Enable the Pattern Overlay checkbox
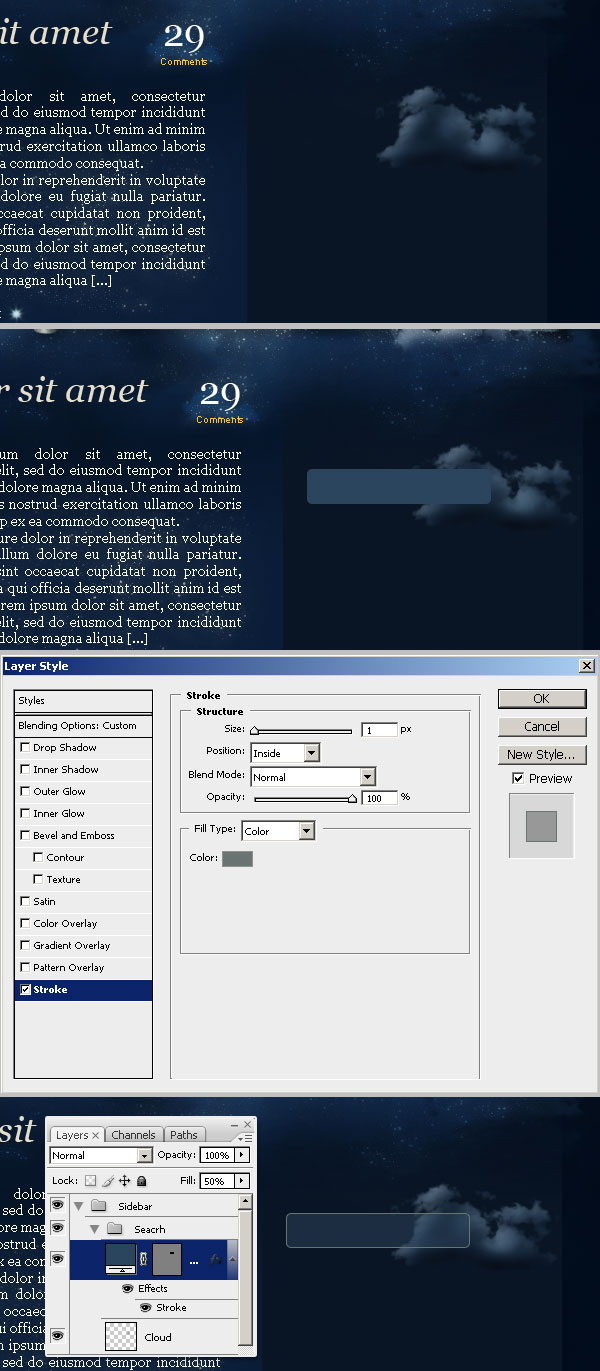The width and height of the screenshot is (600, 1371). point(25,967)
